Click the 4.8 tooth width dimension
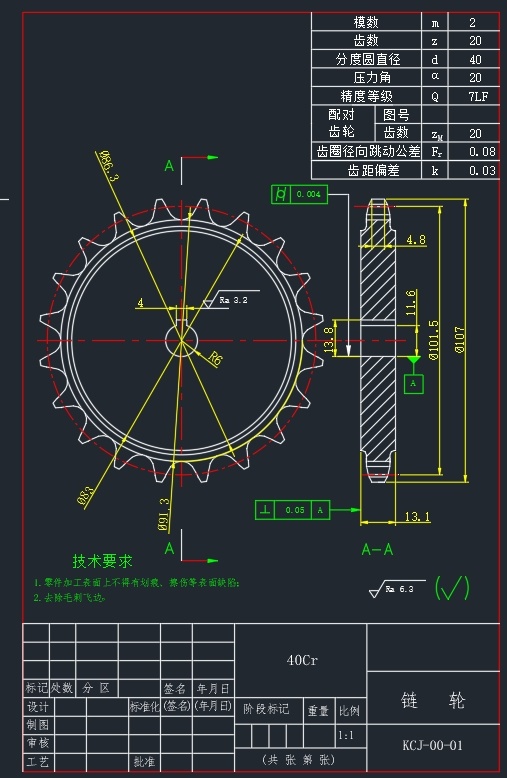The image size is (507, 778). pyautogui.click(x=416, y=240)
